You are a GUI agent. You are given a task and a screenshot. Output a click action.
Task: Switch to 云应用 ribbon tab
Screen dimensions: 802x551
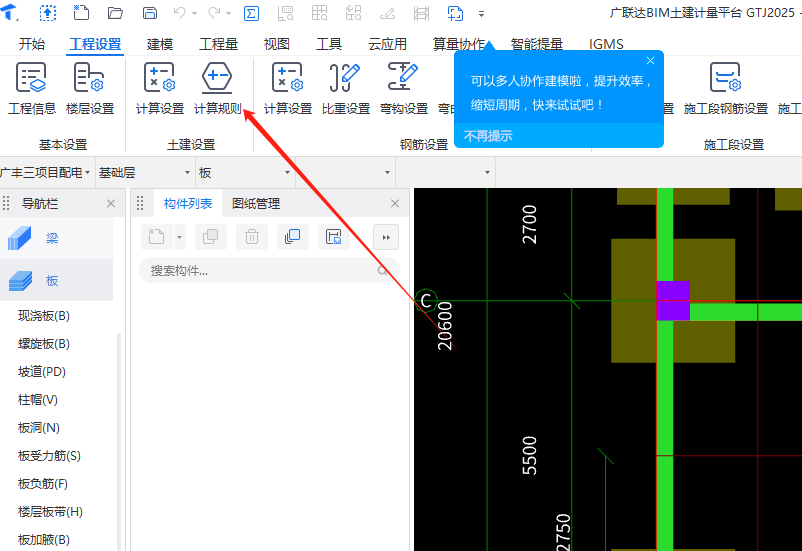point(387,44)
